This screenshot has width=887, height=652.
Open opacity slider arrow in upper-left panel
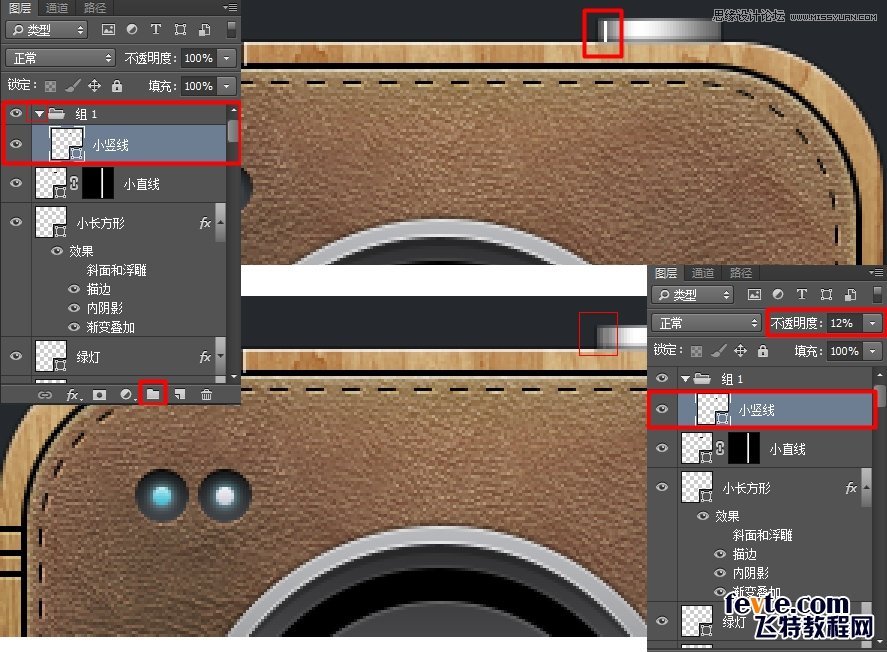click(x=227, y=58)
